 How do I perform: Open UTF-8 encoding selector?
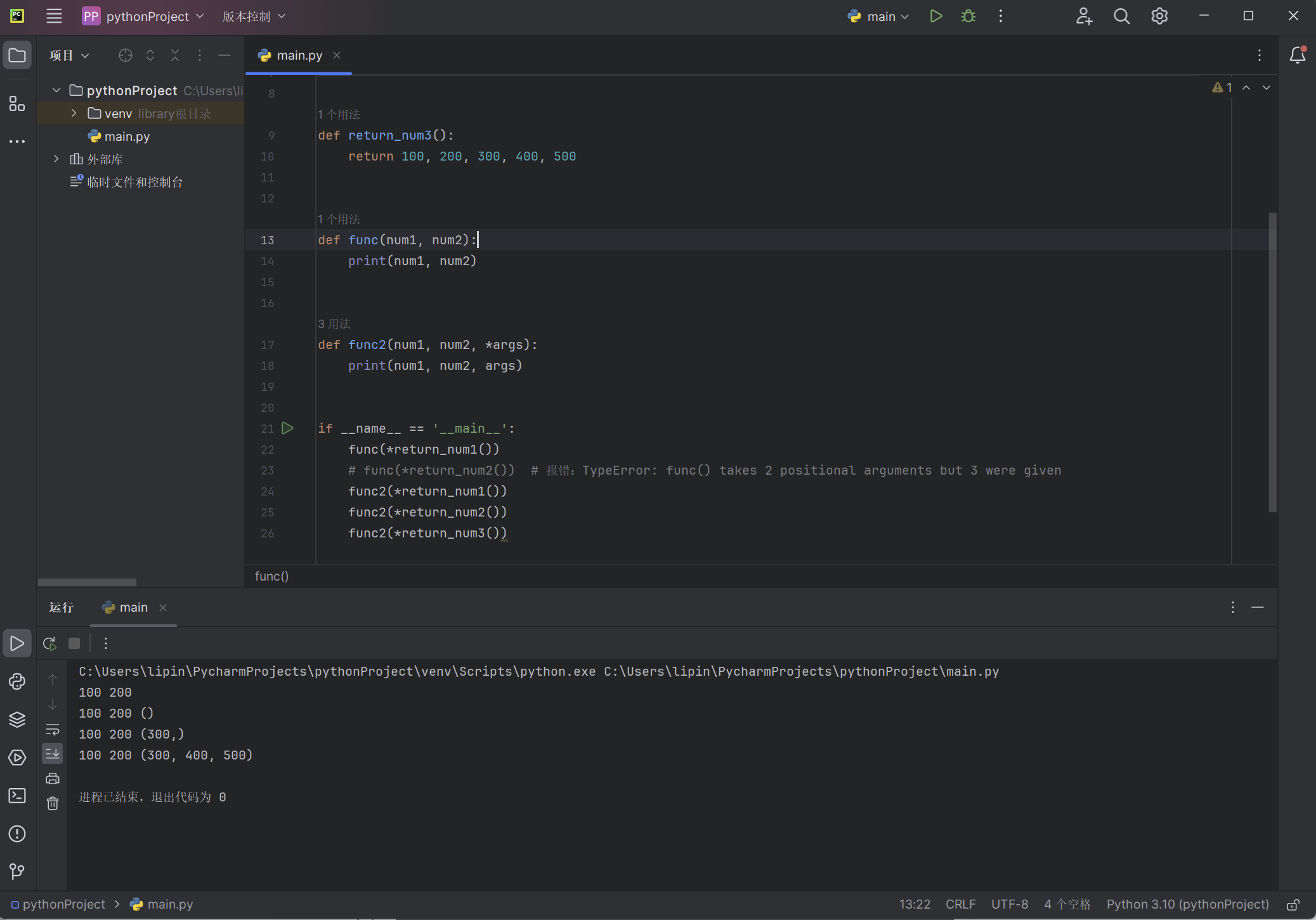(x=1010, y=904)
